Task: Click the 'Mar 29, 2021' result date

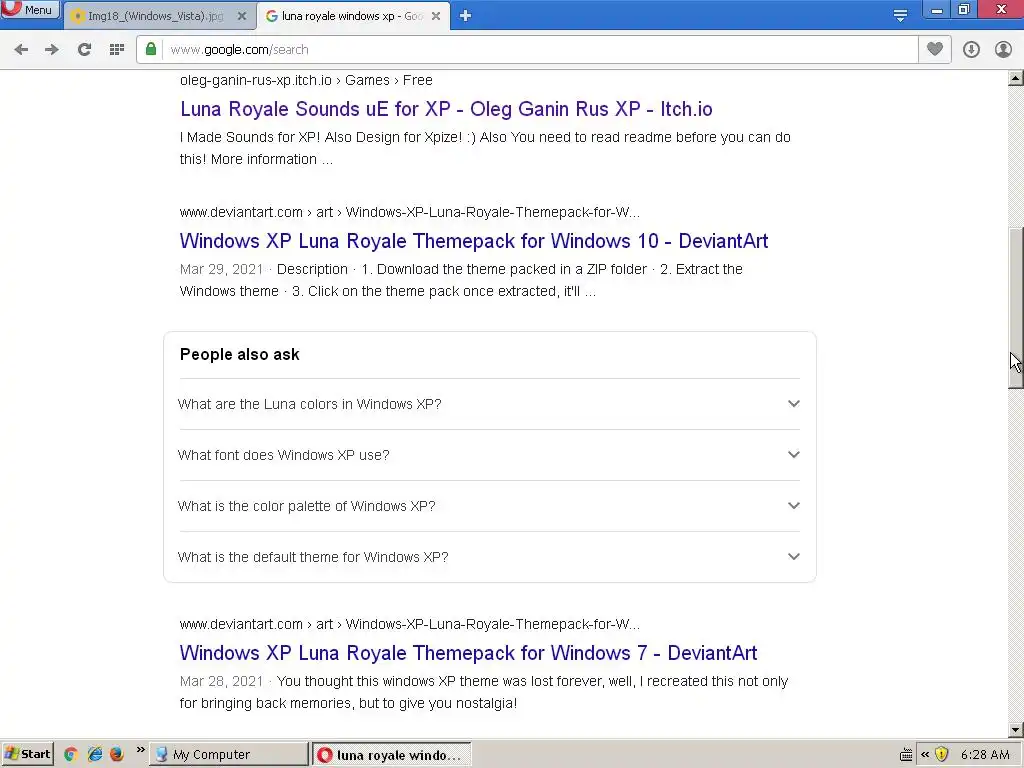Action: click(x=221, y=270)
